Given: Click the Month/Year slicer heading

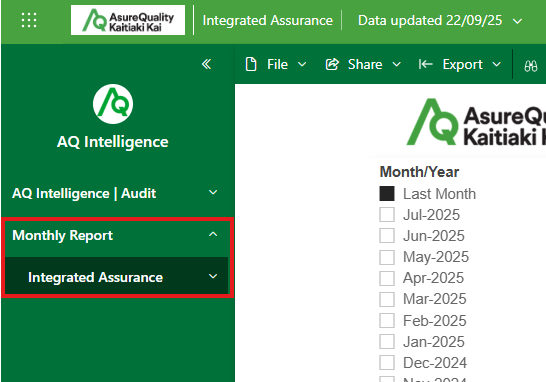Looking at the screenshot, I should [419, 172].
